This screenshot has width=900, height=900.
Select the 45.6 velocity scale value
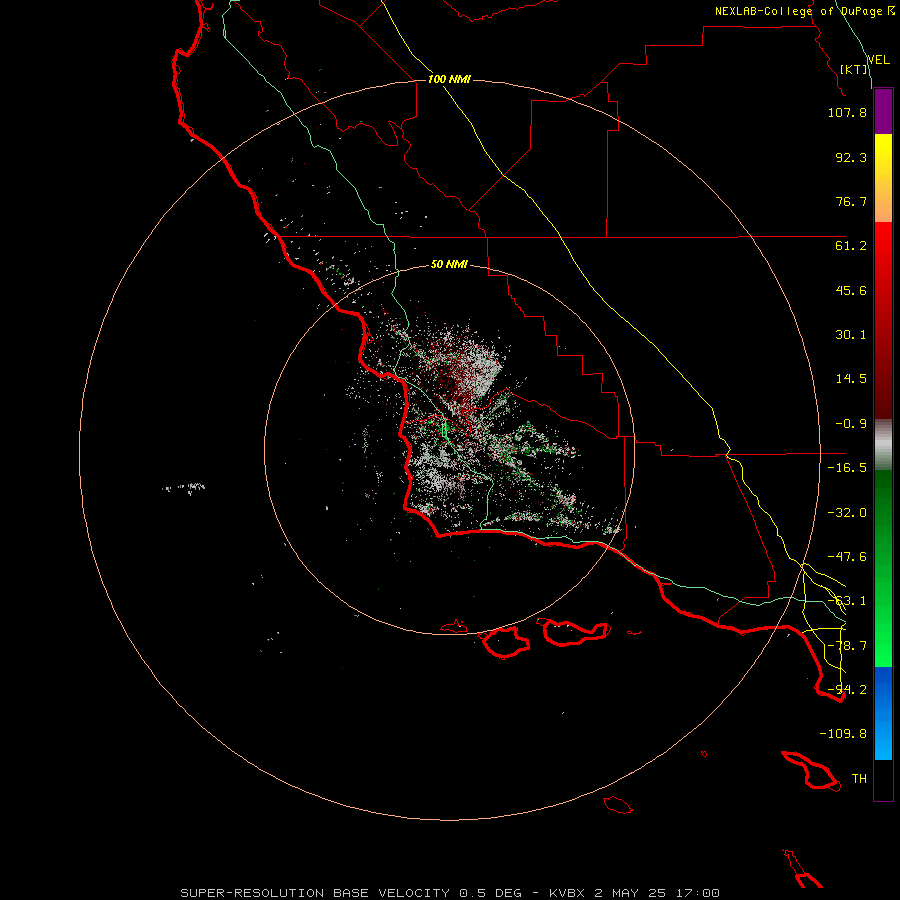(x=851, y=290)
